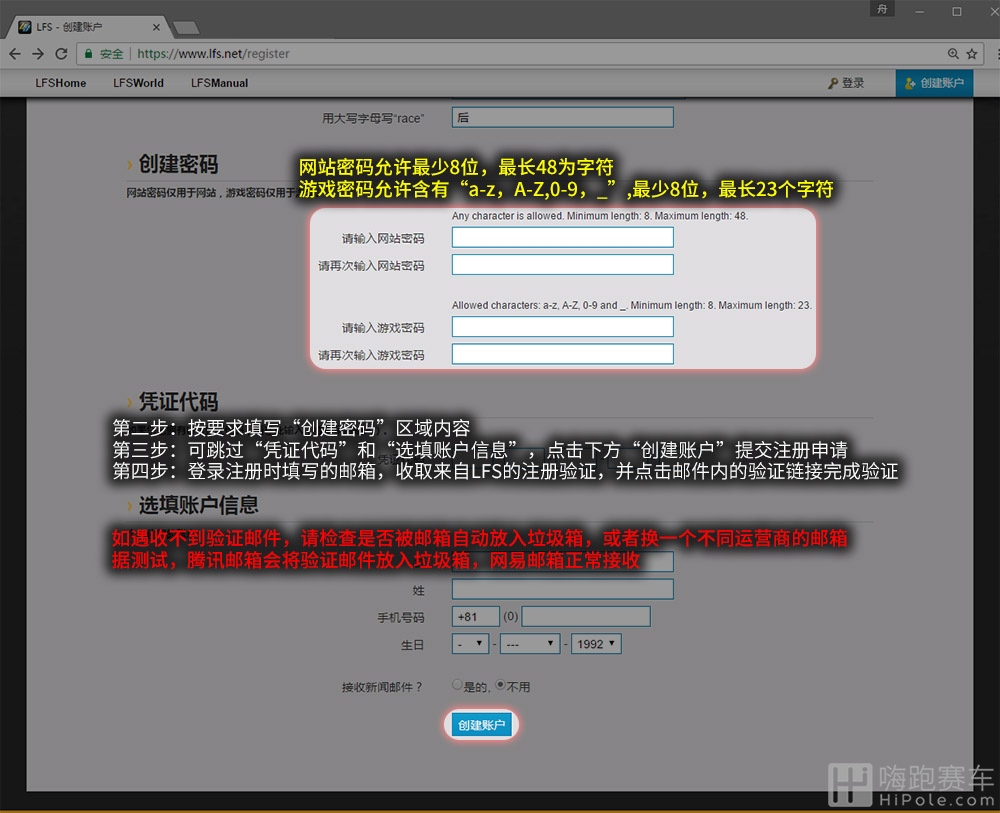Select 是的 for newsletter emails

pyautogui.click(x=457, y=685)
